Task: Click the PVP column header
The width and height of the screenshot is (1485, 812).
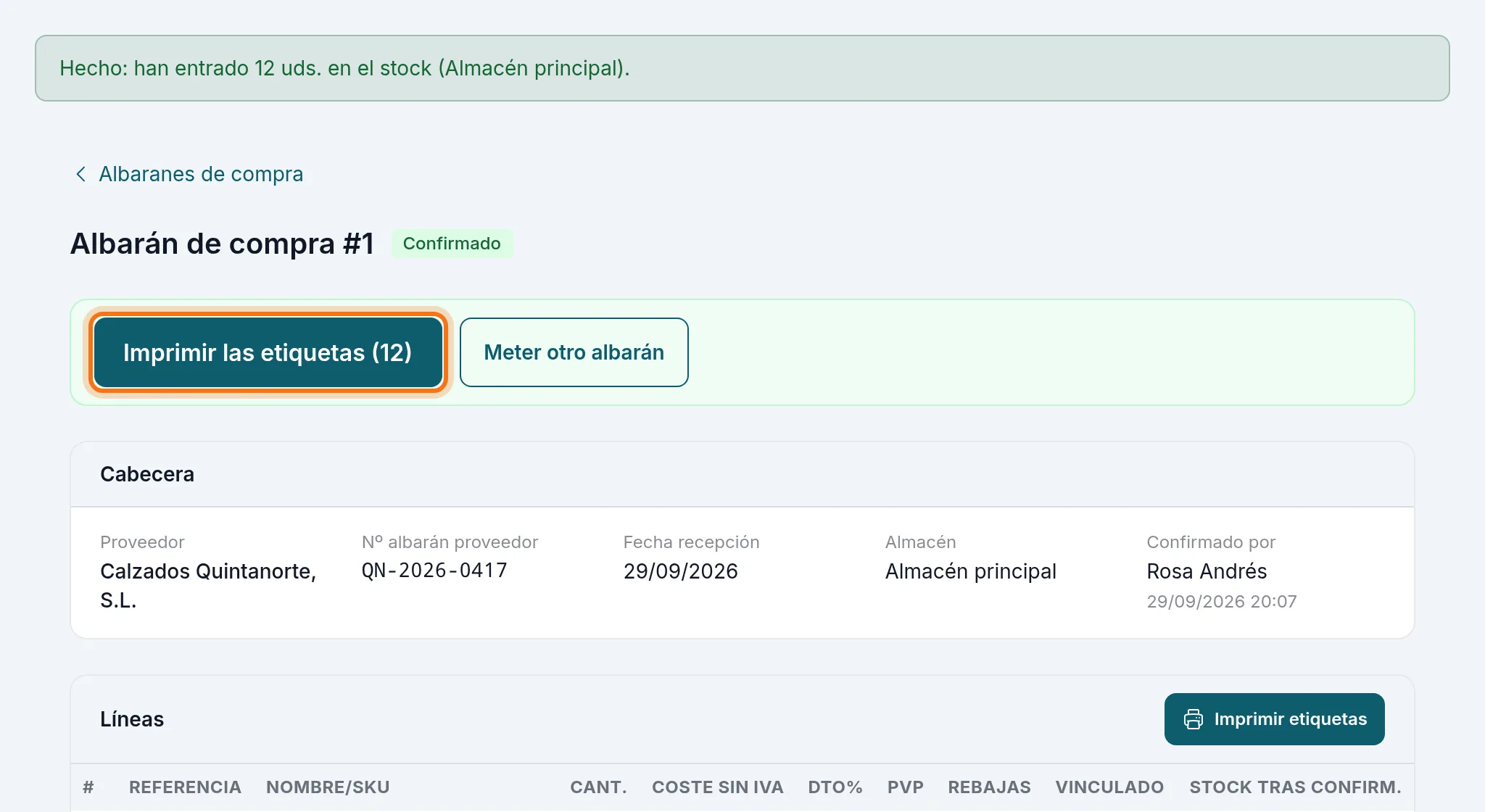Action: (x=905, y=787)
